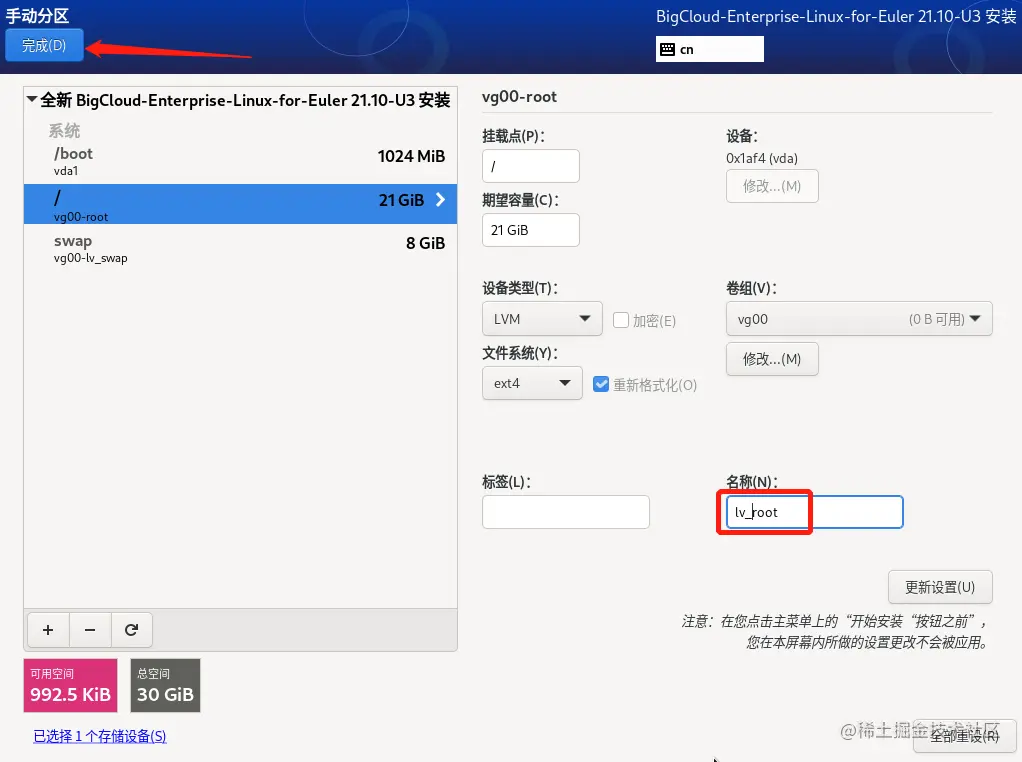This screenshot has height=762, width=1022.
Task: Open the device type LVM dropdown
Action: pos(542,319)
